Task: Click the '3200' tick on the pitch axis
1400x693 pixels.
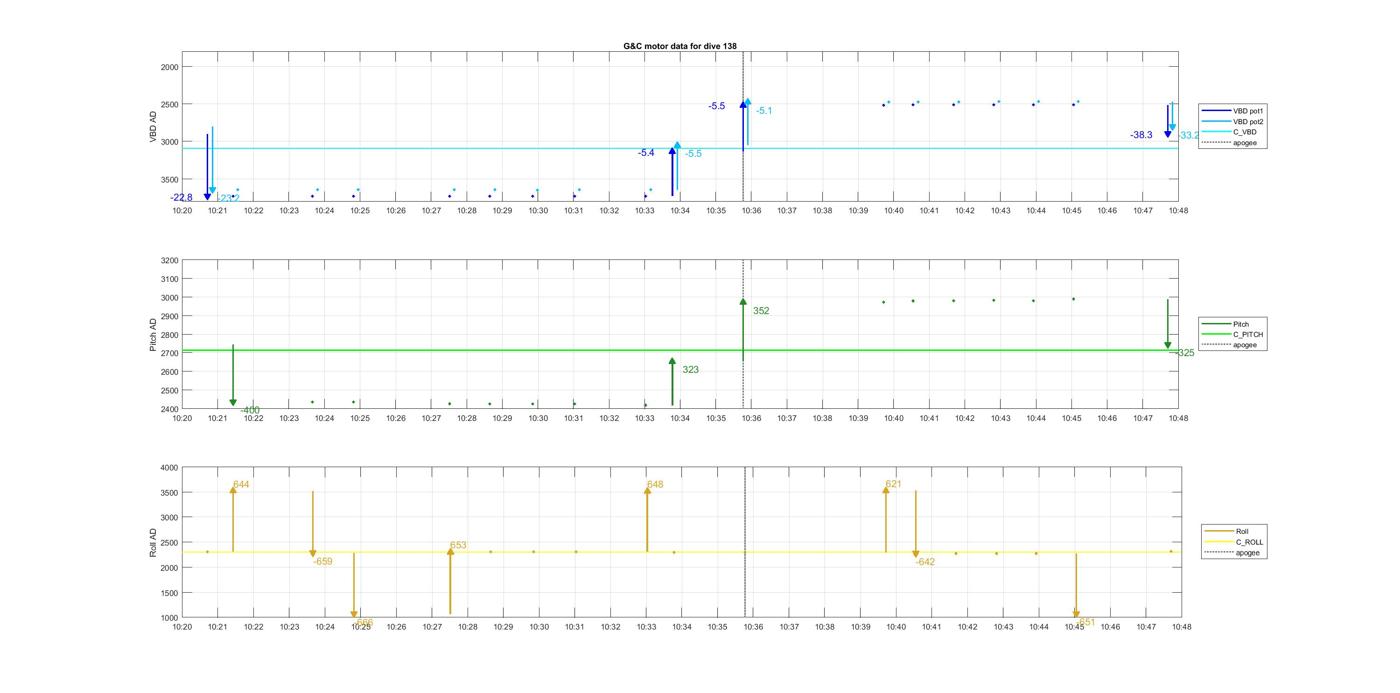Action: (170, 261)
